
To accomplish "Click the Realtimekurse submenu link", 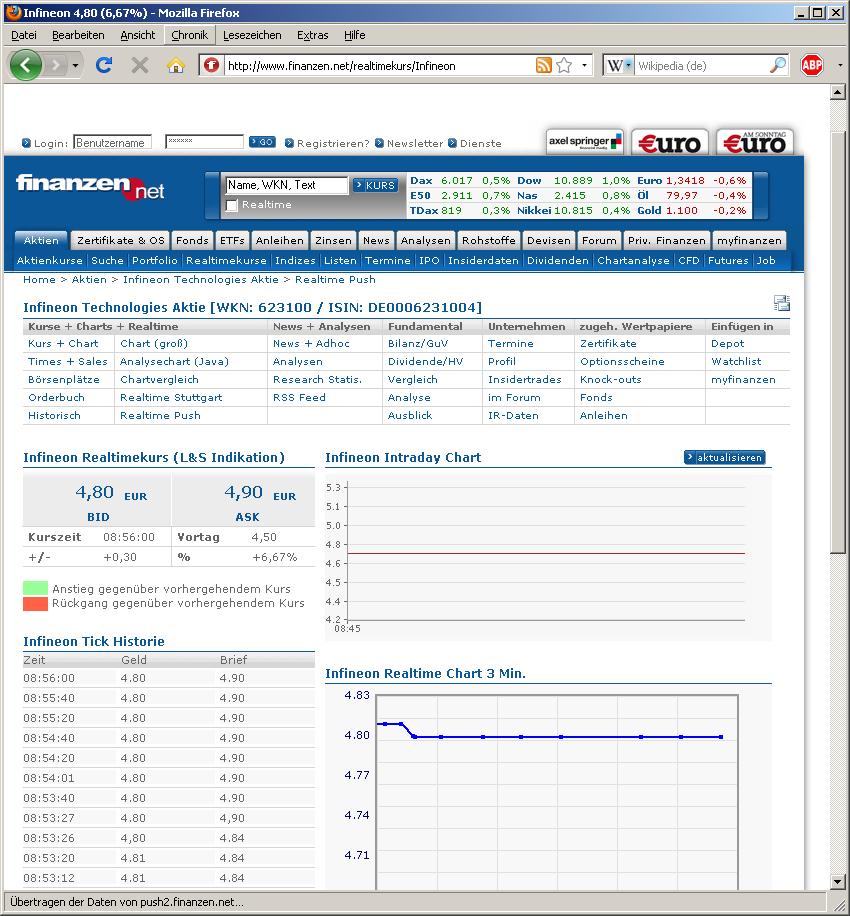I will [x=226, y=261].
